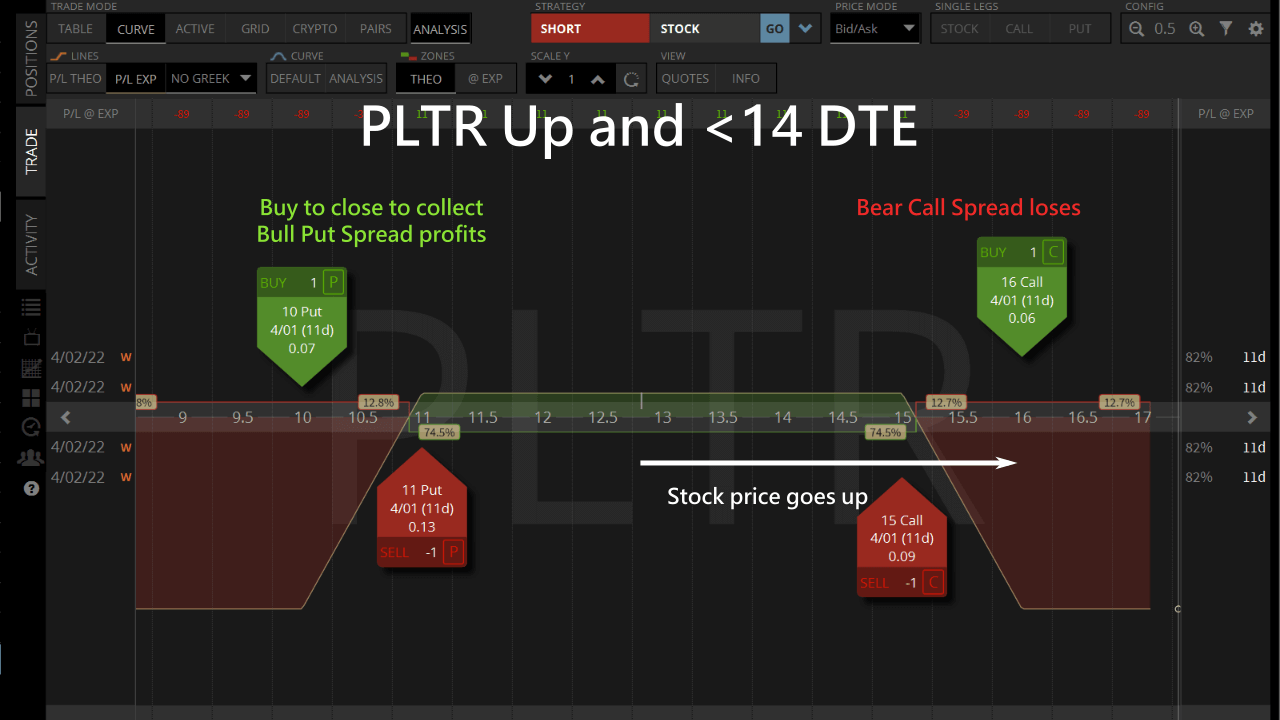Screen dimensions: 1280x720
Task: Select DEFAULT curve mode
Action: click(295, 78)
